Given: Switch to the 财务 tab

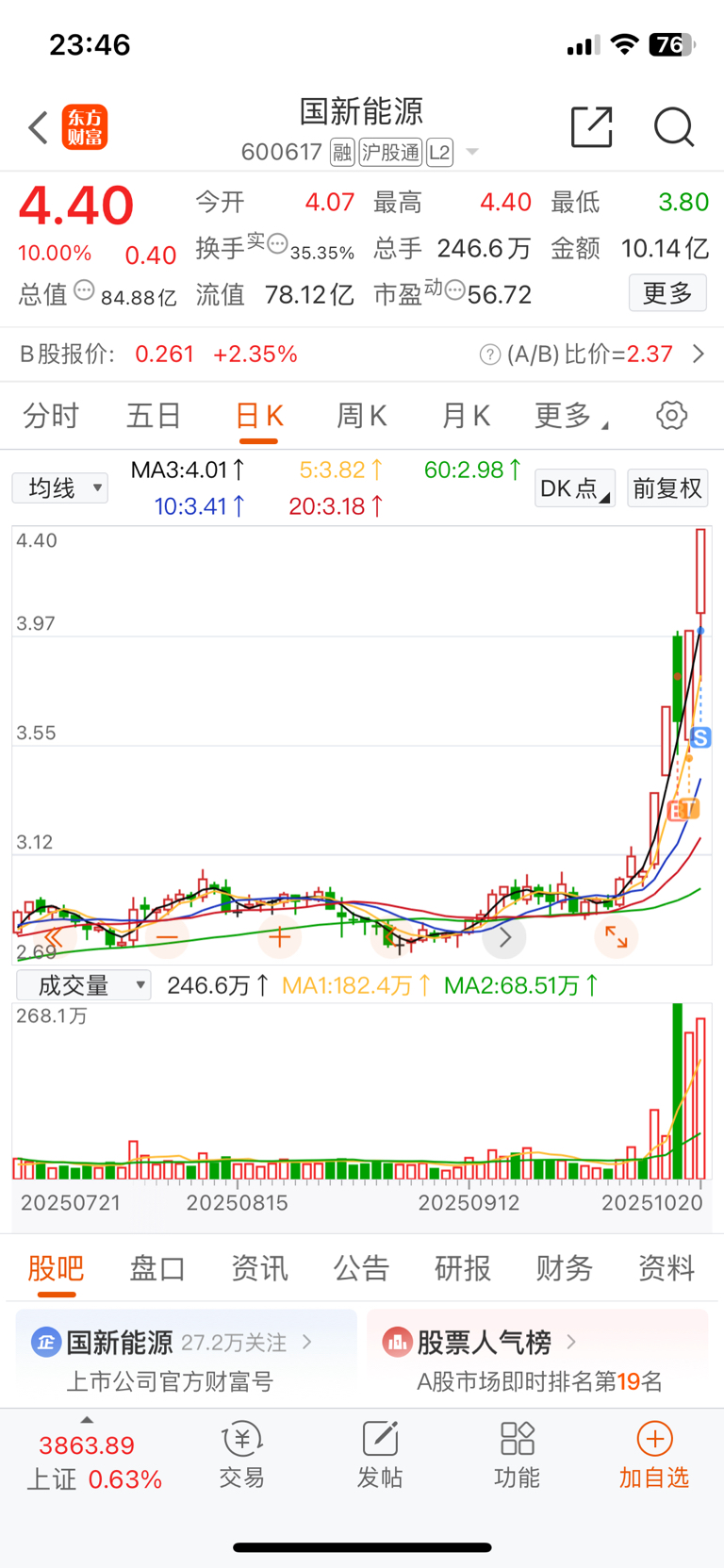Looking at the screenshot, I should [565, 1268].
